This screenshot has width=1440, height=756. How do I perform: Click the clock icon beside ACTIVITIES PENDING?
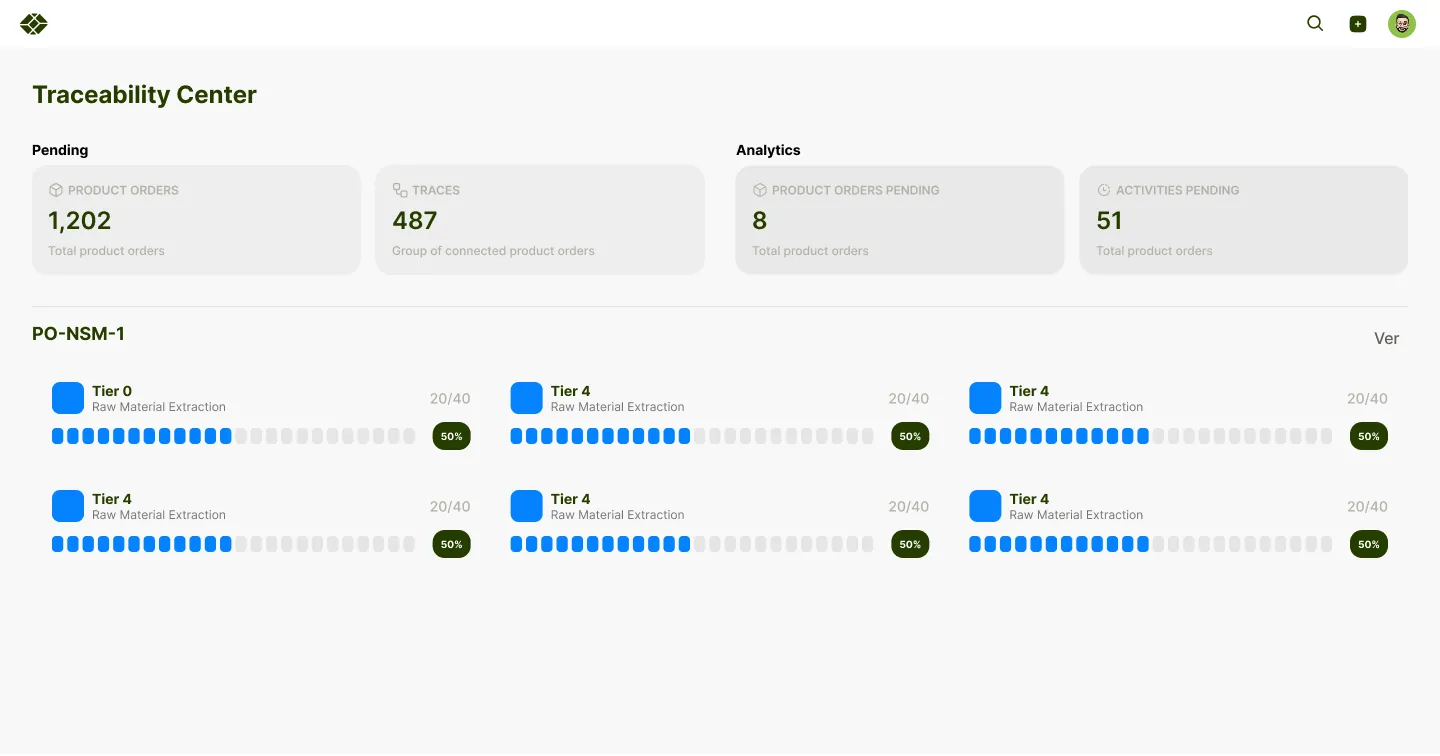click(1104, 190)
